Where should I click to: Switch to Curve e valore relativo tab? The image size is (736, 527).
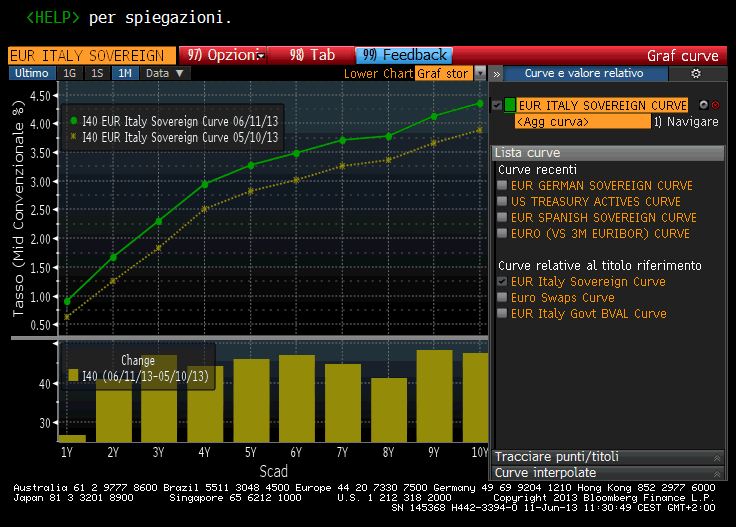(x=584, y=73)
